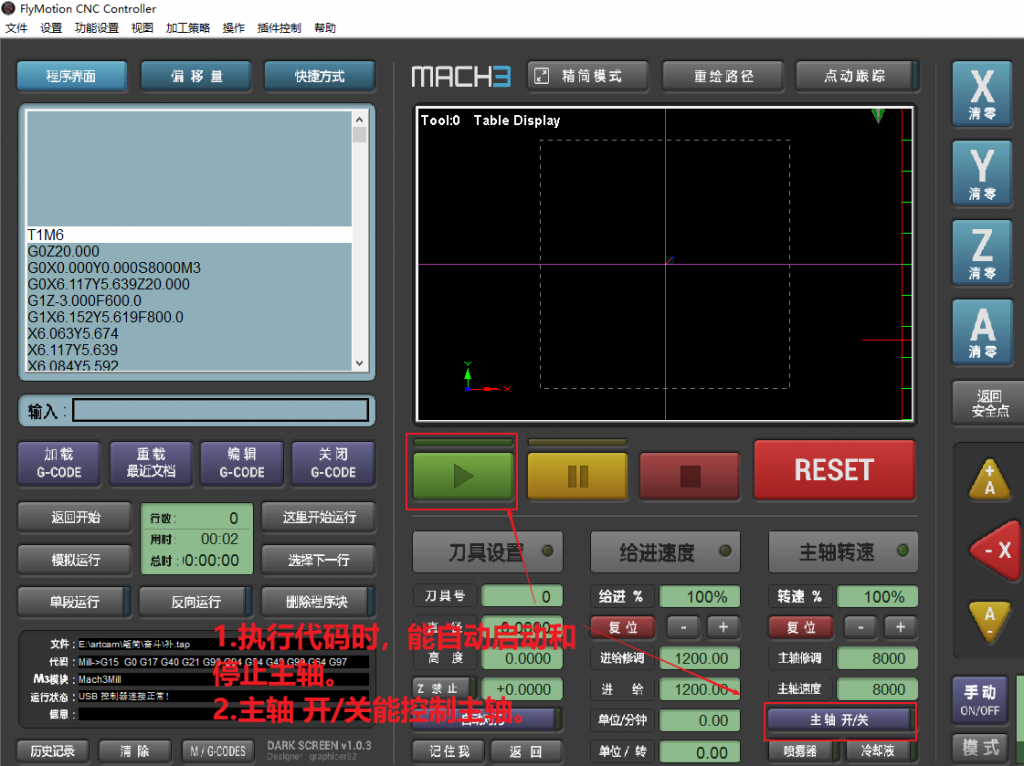Toggle the Z 禁止 inhibit button
The width and height of the screenshot is (1024, 766).
pos(444,689)
